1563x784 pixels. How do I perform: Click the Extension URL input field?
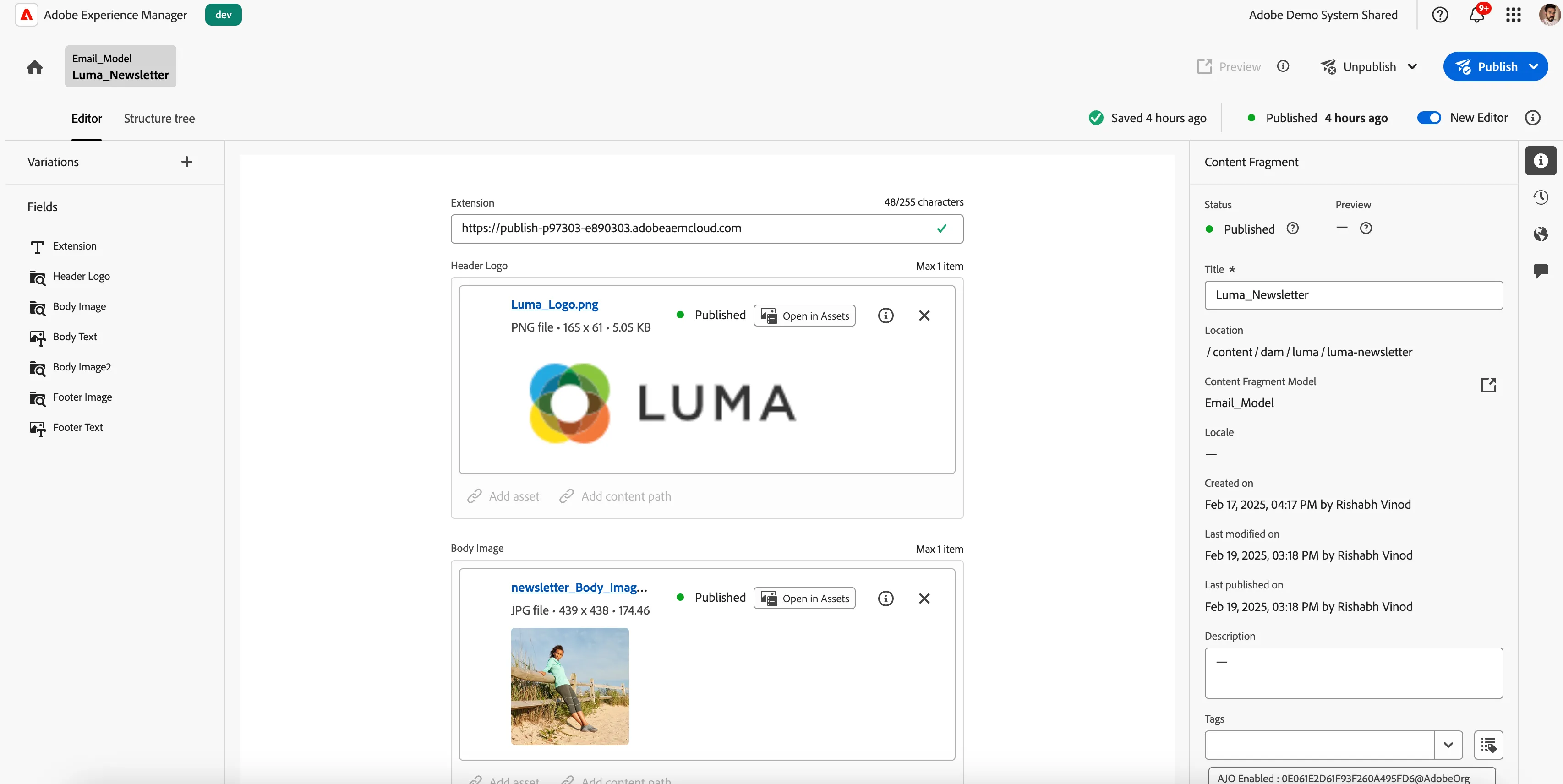coord(707,229)
